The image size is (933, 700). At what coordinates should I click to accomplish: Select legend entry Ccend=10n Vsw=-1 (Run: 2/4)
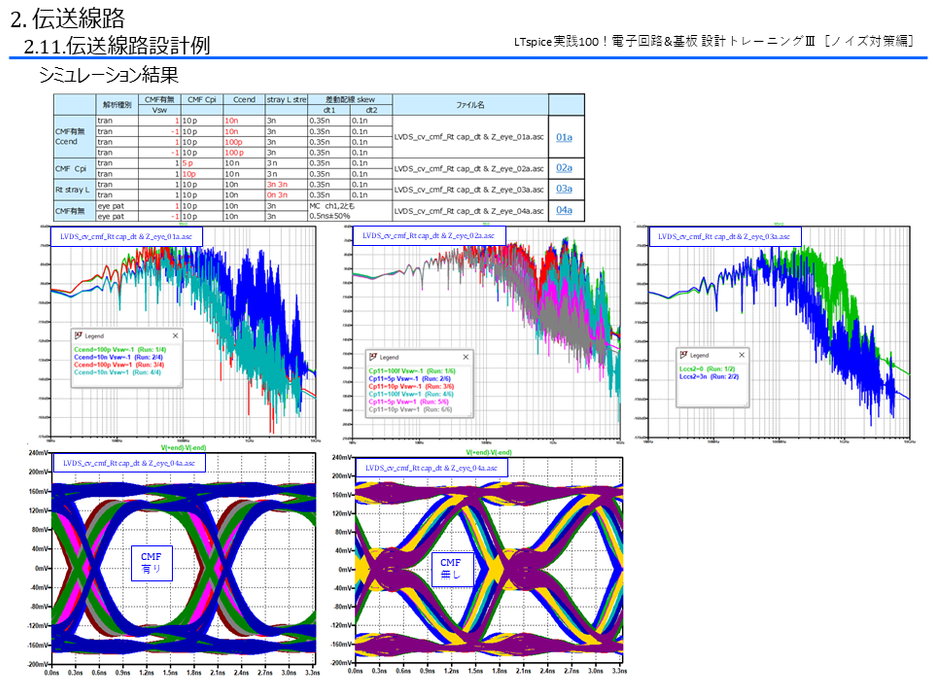[x=118, y=357]
